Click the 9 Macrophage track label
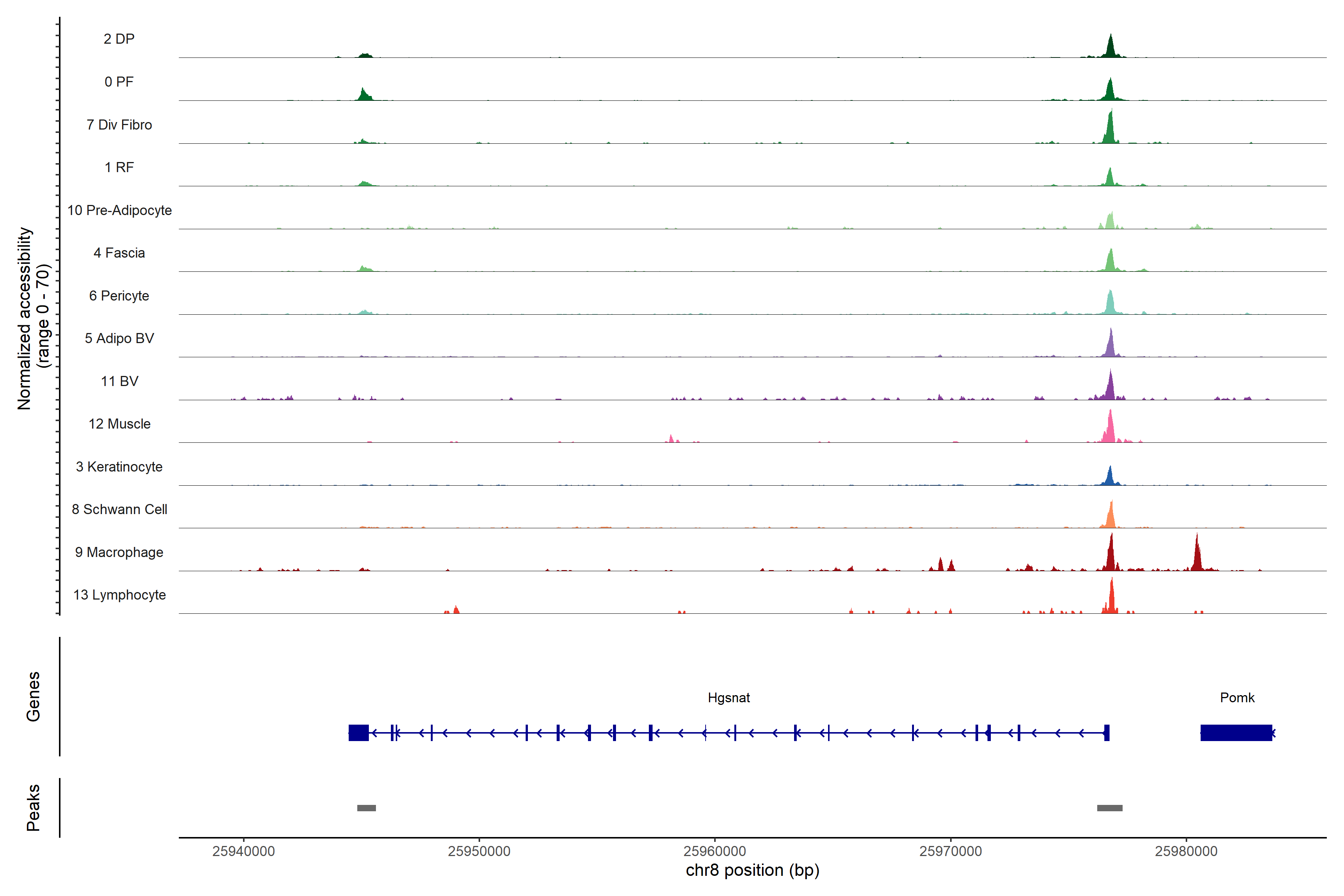Image resolution: width=1344 pixels, height=896 pixels. (x=119, y=552)
